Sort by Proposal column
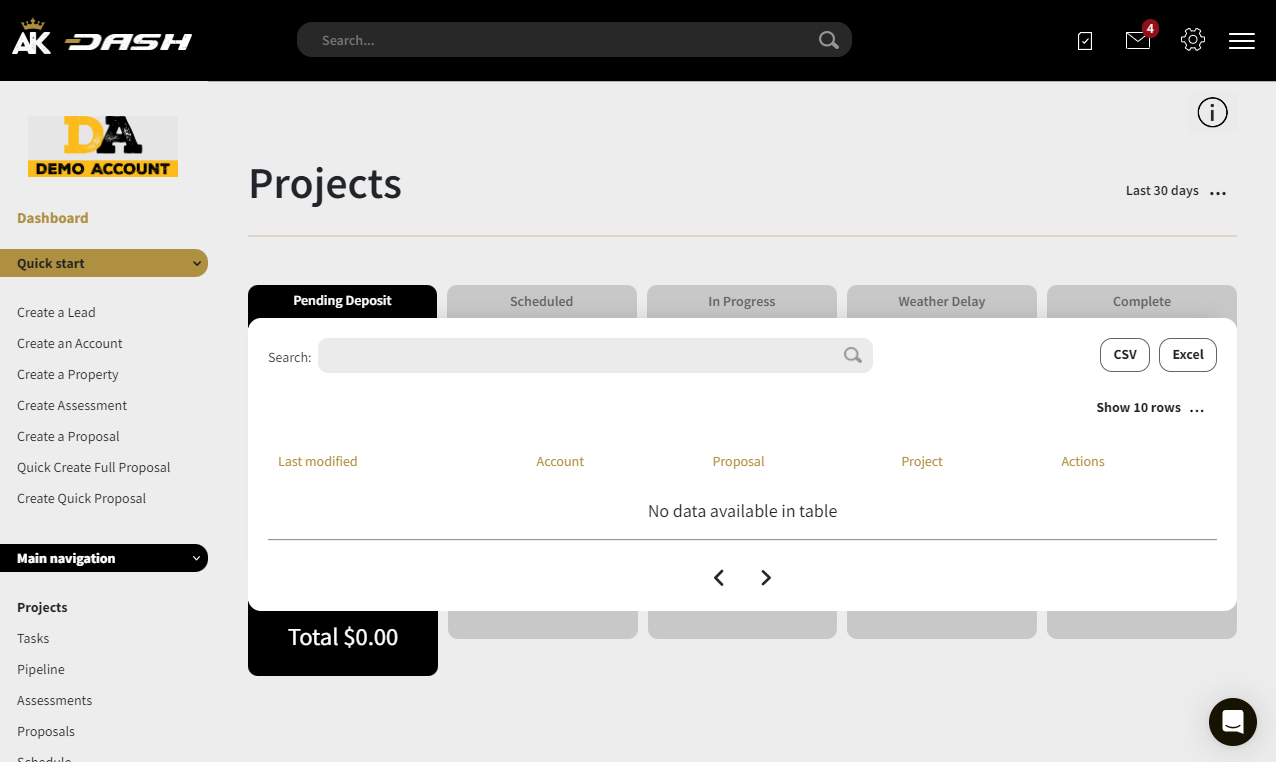1276x762 pixels. [x=738, y=462]
